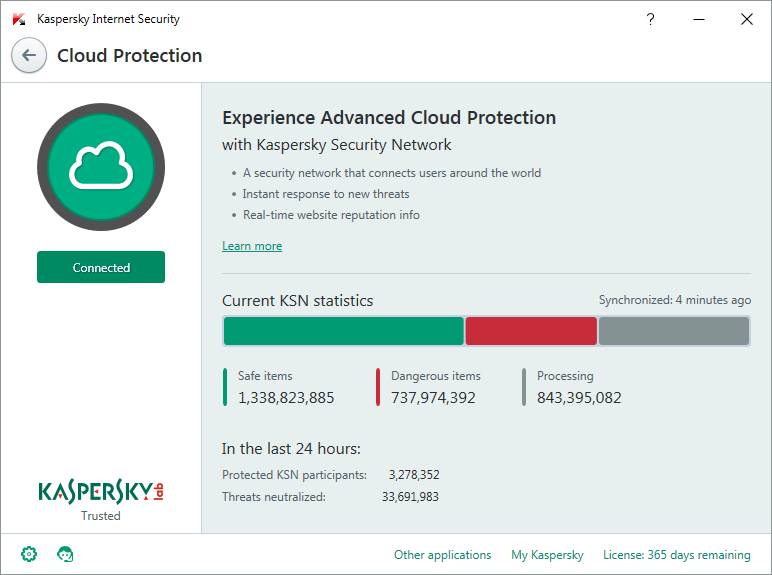772x575 pixels.
Task: Open support via the headset face icon
Action: (x=66, y=554)
